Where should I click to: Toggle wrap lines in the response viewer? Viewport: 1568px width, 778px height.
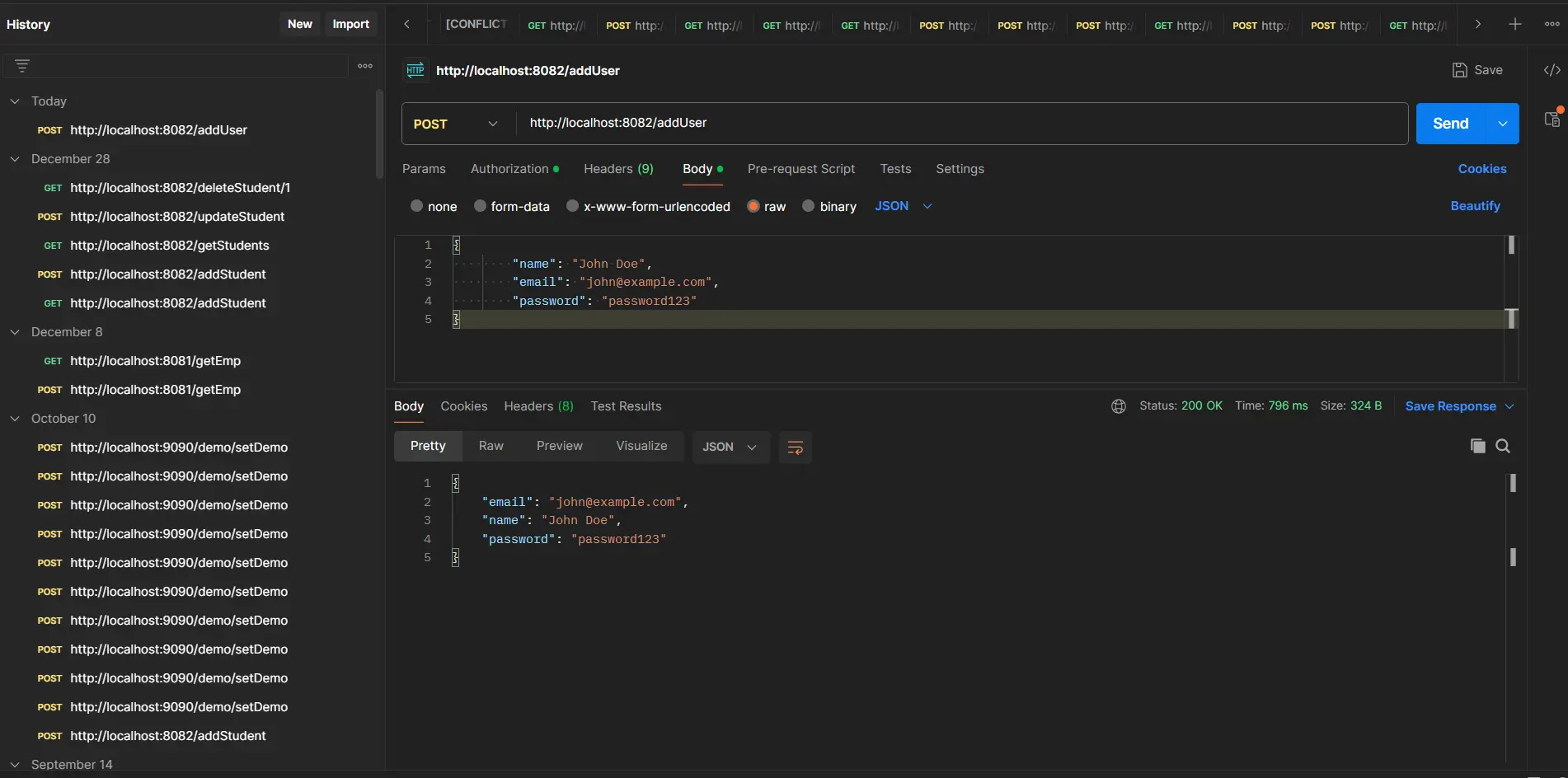(795, 447)
